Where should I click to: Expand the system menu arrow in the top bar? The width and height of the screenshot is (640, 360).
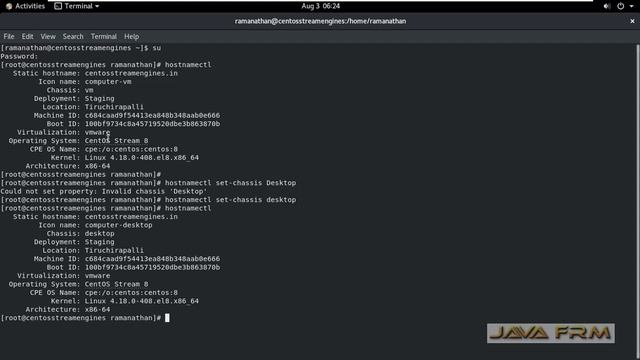point(631,6)
